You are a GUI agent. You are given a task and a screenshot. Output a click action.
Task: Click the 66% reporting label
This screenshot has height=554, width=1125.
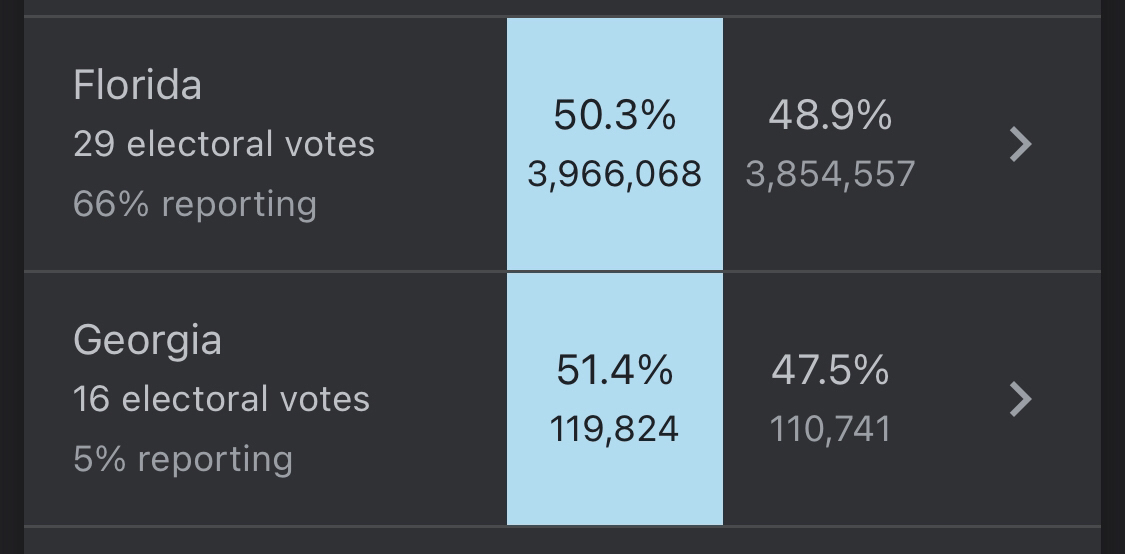tap(195, 205)
